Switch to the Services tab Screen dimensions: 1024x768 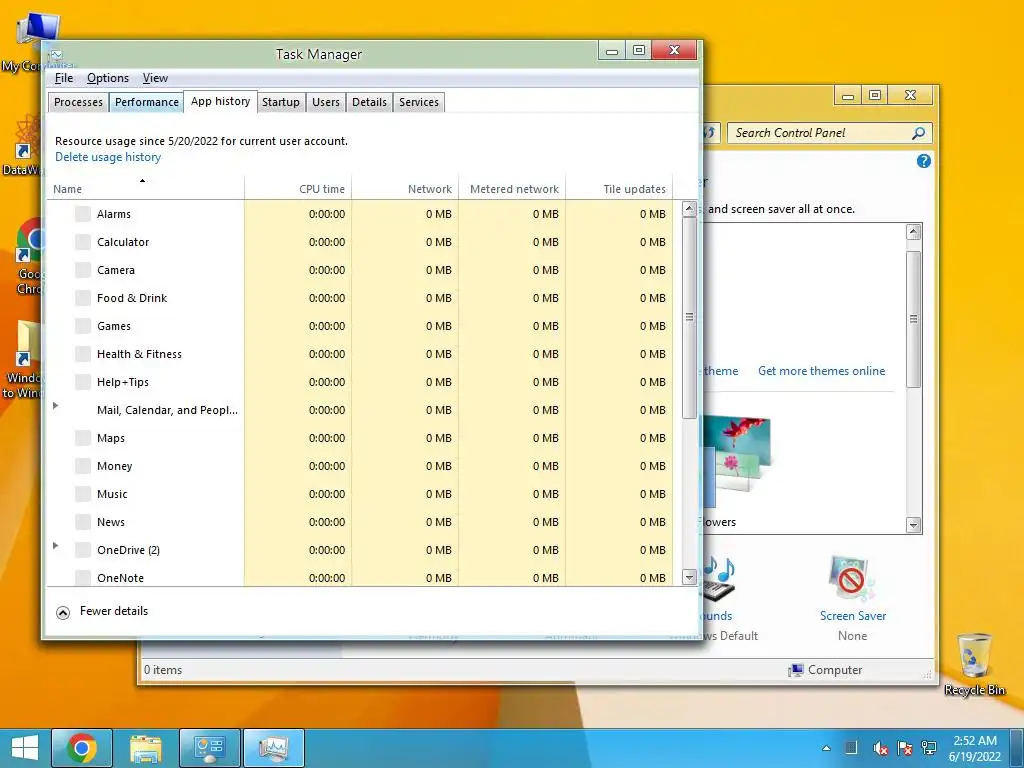tap(419, 103)
